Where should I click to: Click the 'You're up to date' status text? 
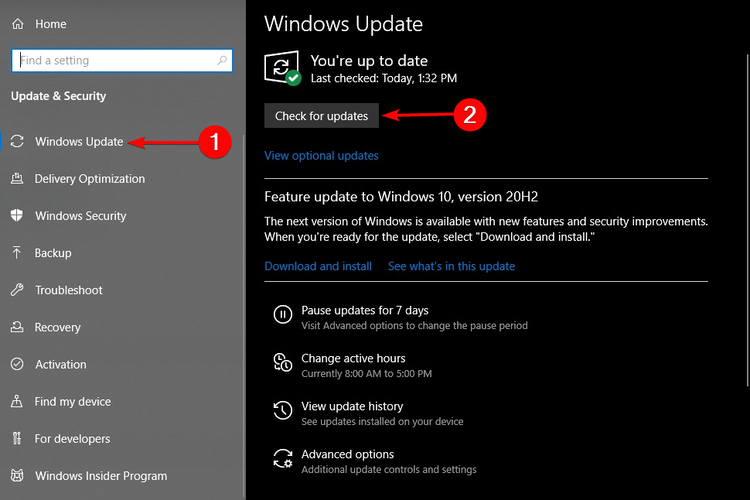coord(369,61)
